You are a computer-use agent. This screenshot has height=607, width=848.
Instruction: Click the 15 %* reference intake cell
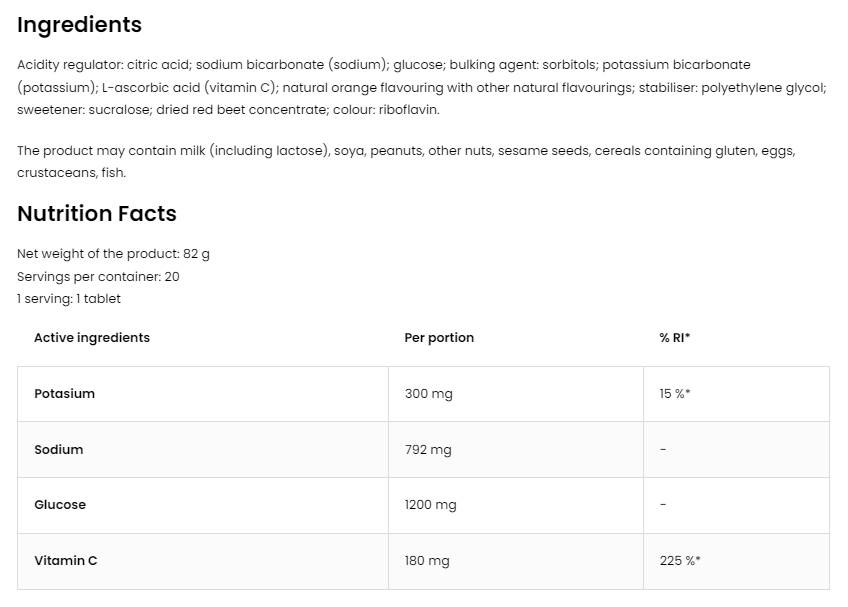(x=675, y=394)
